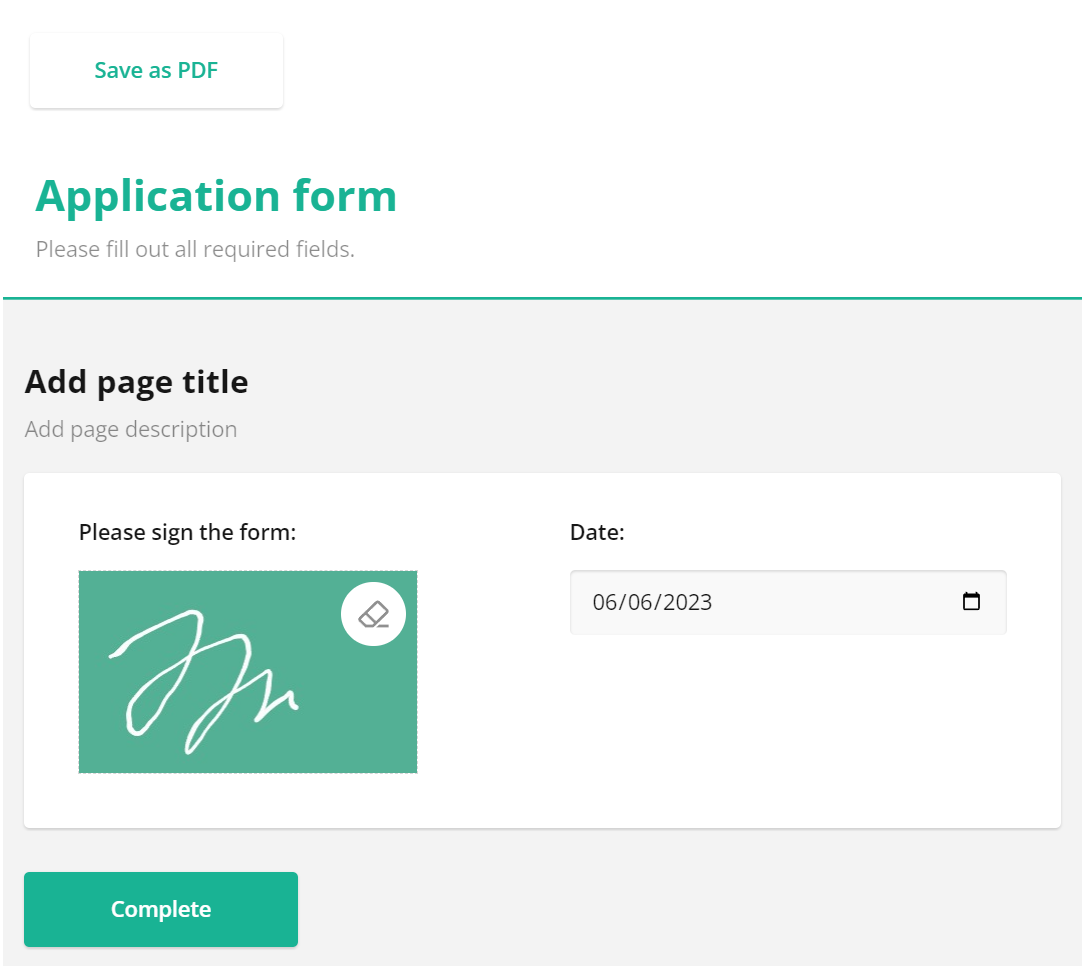Screen dimensions: 1089x966
Task: Click inside the date input field
Action: tap(700, 602)
